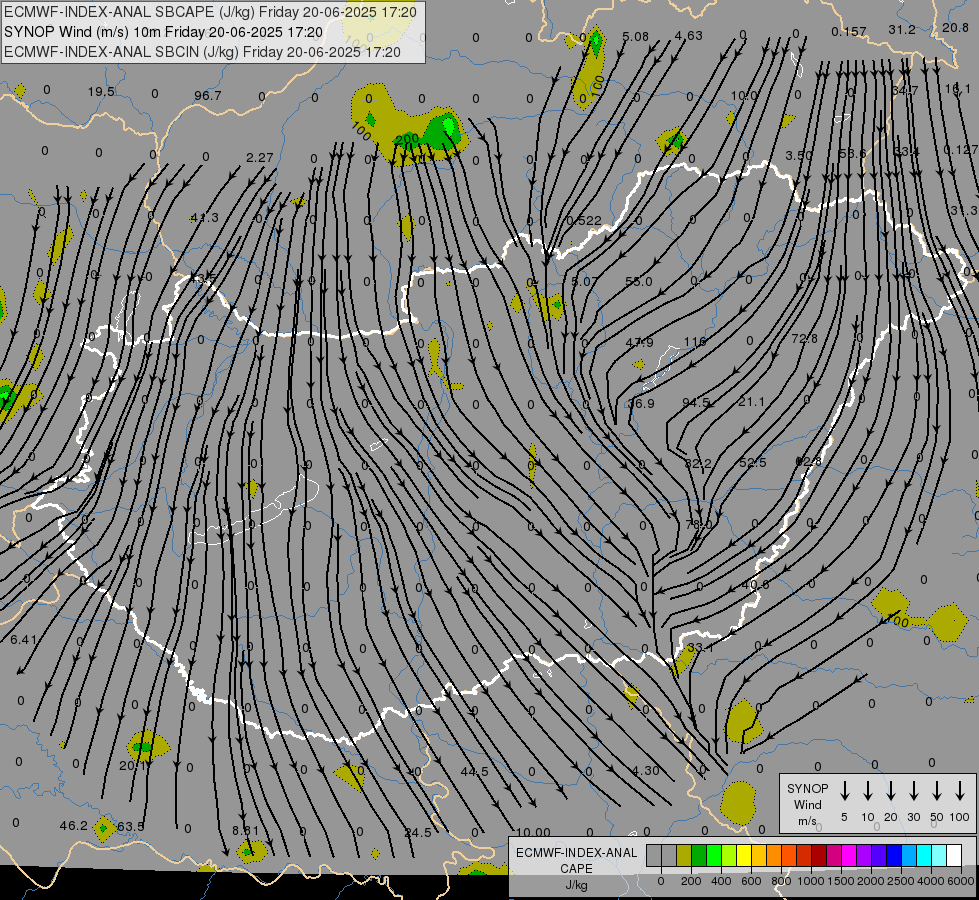The height and width of the screenshot is (900, 979).
Task: Click the 'SYNOP' label in wind legend
Action: pyautogui.click(x=807, y=788)
